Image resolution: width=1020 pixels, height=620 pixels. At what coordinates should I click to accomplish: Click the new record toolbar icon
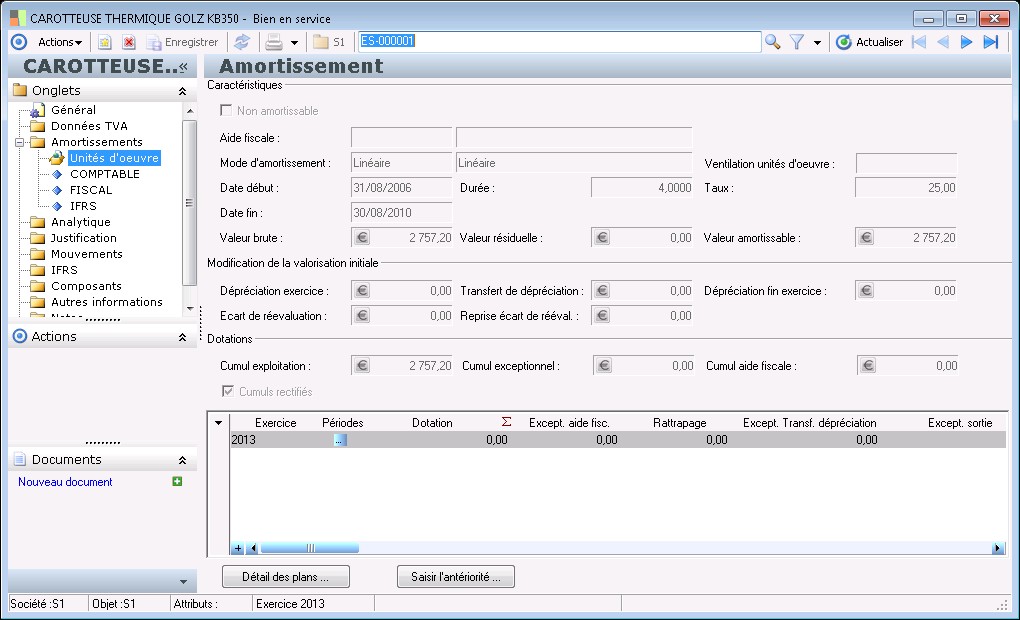(104, 42)
